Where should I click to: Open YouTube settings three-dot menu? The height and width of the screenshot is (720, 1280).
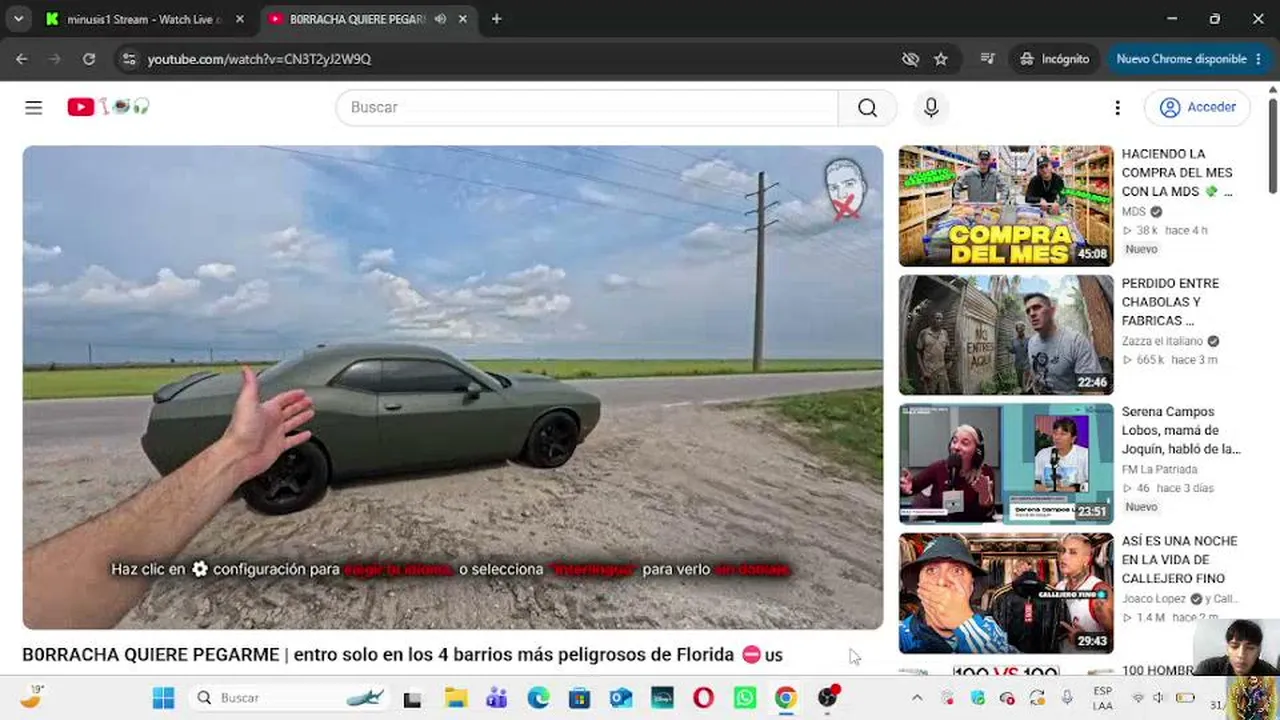click(x=1117, y=107)
